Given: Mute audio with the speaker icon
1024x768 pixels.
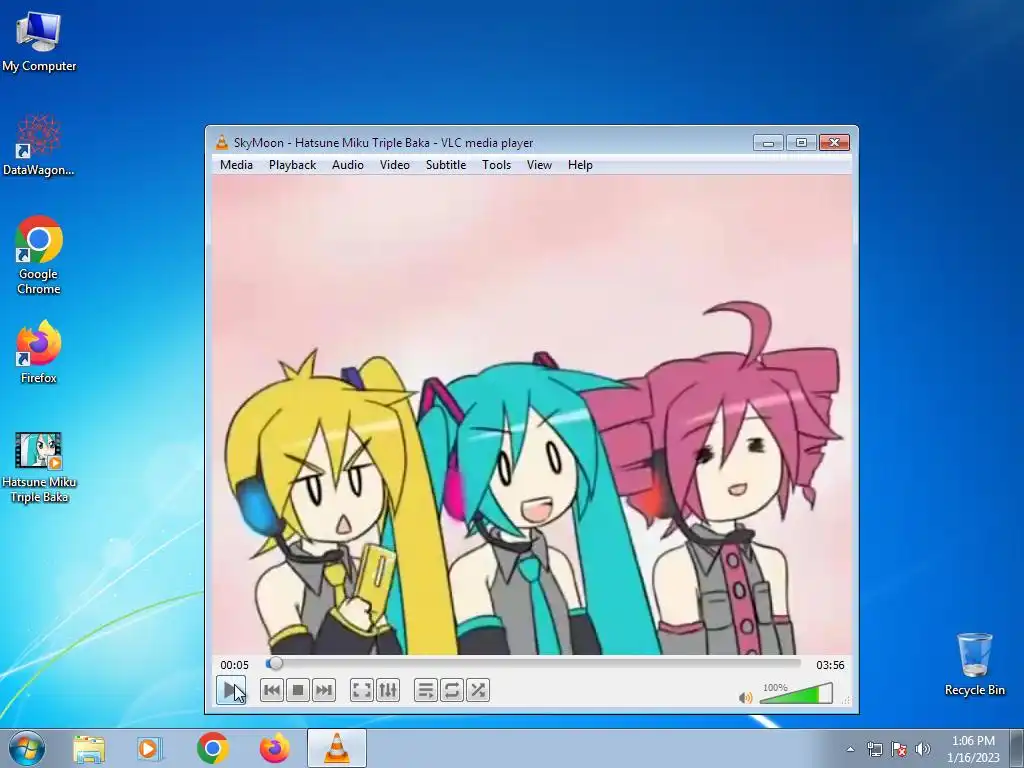Looking at the screenshot, I should (745, 697).
